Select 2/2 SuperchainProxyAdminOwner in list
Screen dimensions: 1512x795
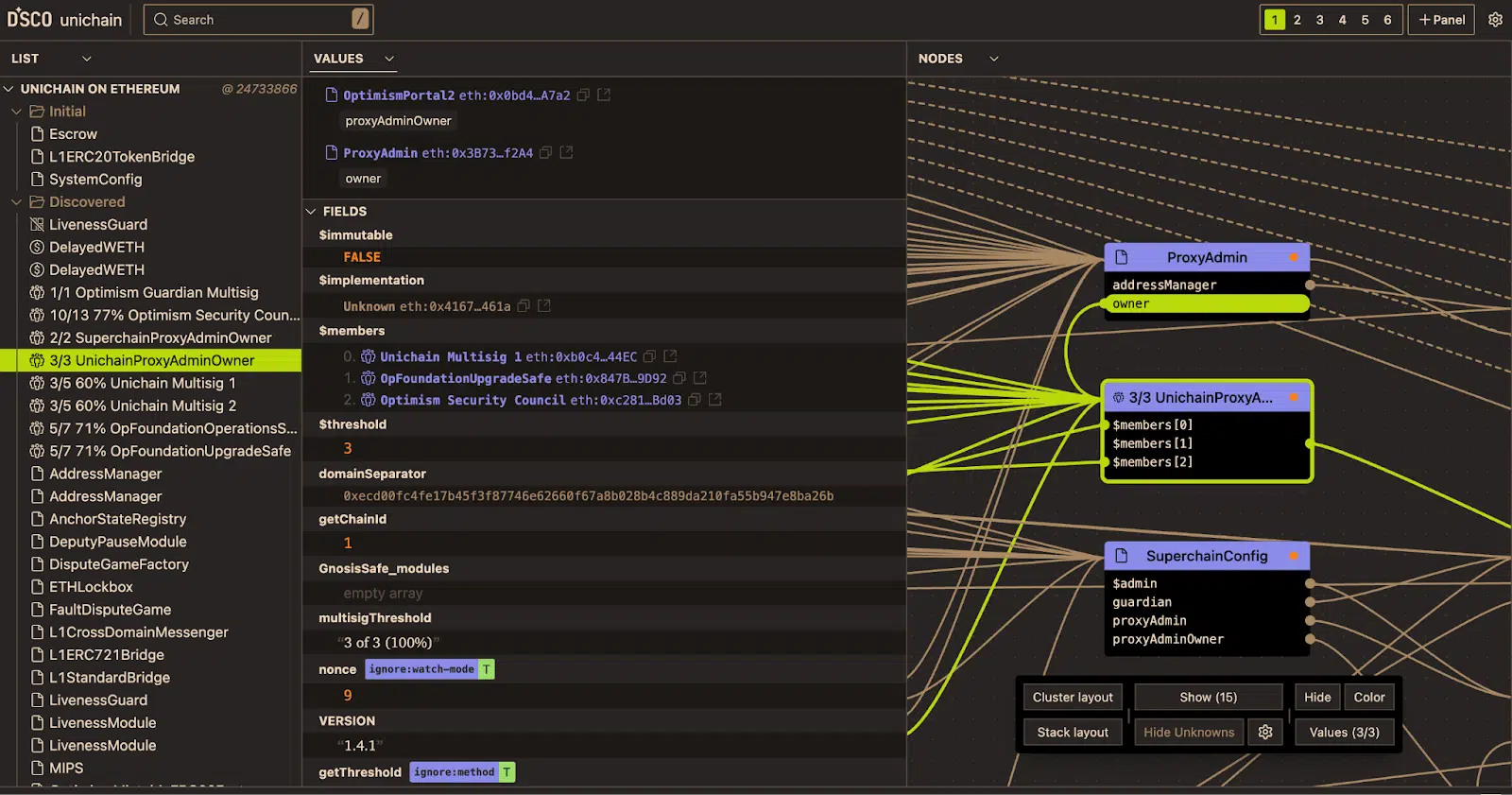pyautogui.click(x=151, y=337)
